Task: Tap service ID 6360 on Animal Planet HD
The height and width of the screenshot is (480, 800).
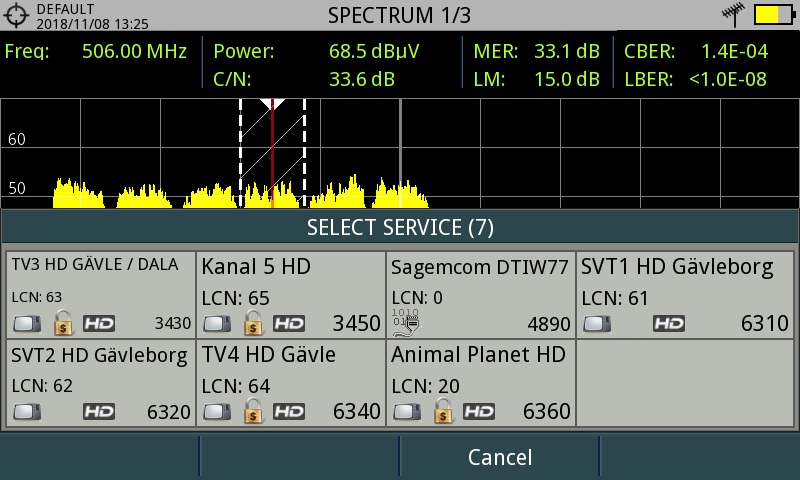Action: (x=546, y=411)
